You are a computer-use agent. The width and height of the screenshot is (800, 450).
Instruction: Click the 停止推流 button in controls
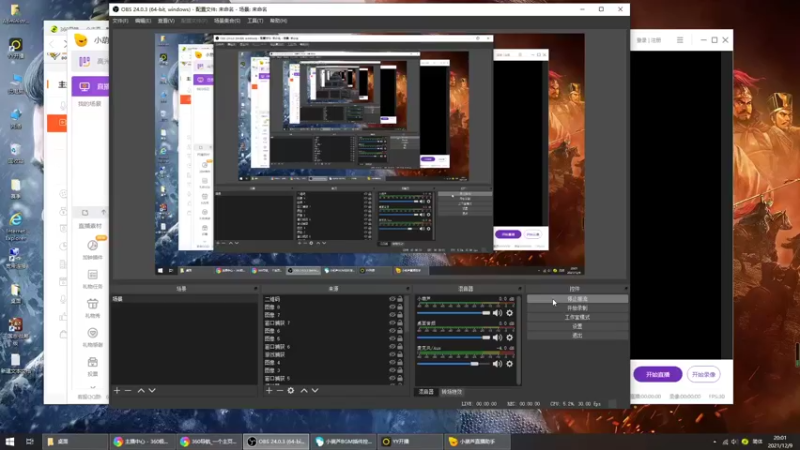577,299
